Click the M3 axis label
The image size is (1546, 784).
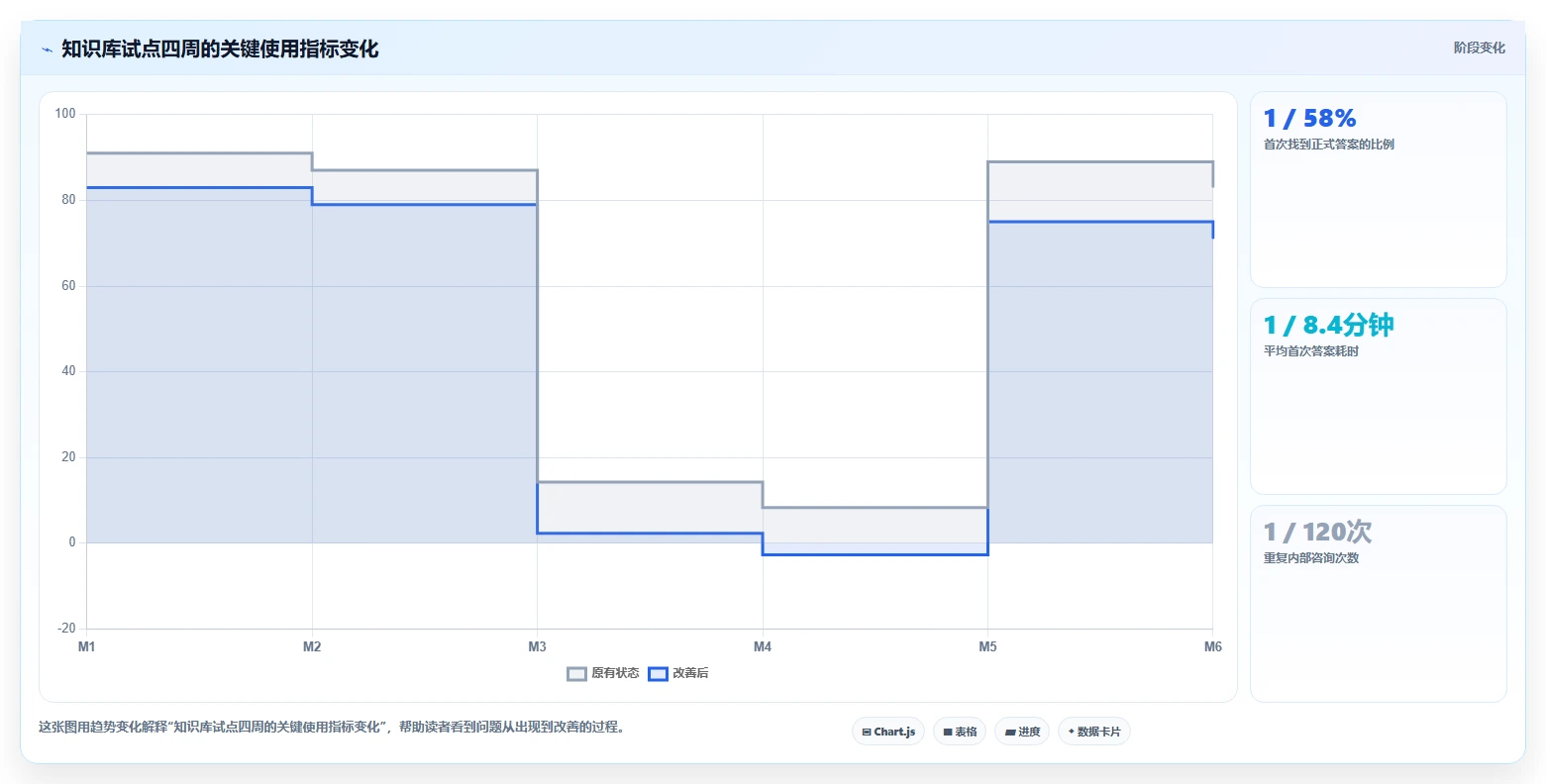[x=537, y=647]
